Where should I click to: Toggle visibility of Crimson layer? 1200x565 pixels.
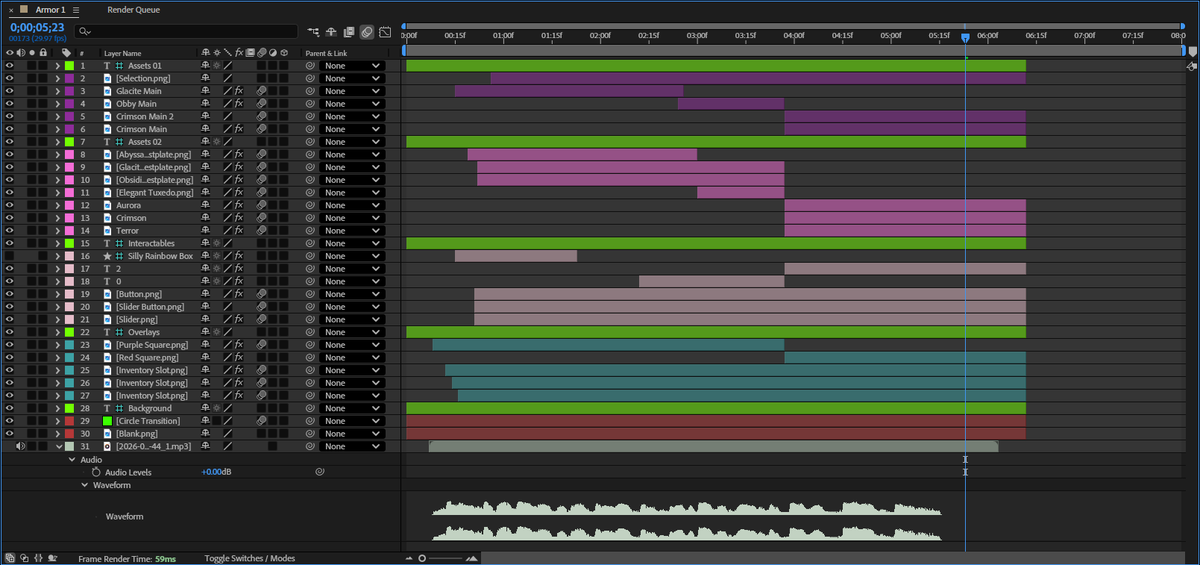click(x=9, y=218)
